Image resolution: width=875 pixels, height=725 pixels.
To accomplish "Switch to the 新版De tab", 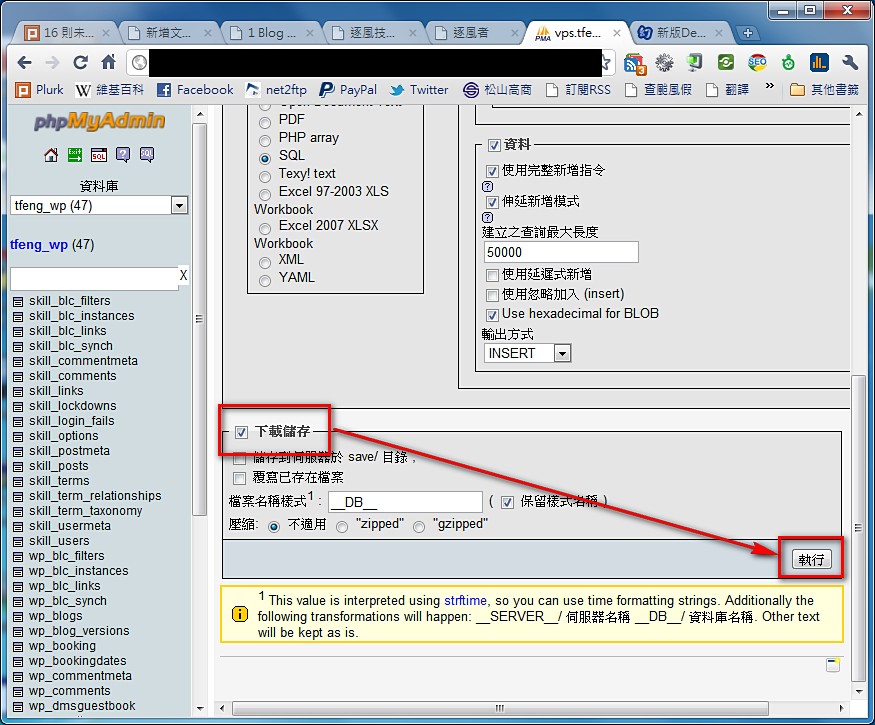I will 680,33.
